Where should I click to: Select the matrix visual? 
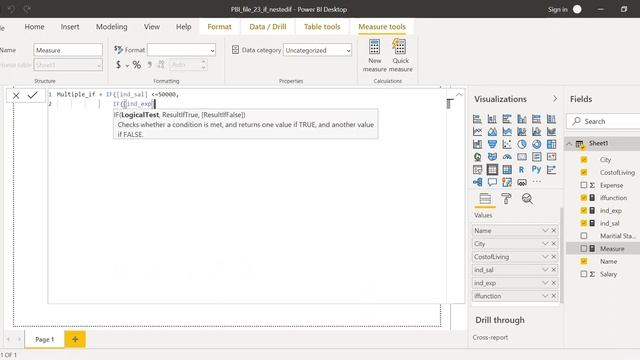click(x=507, y=169)
